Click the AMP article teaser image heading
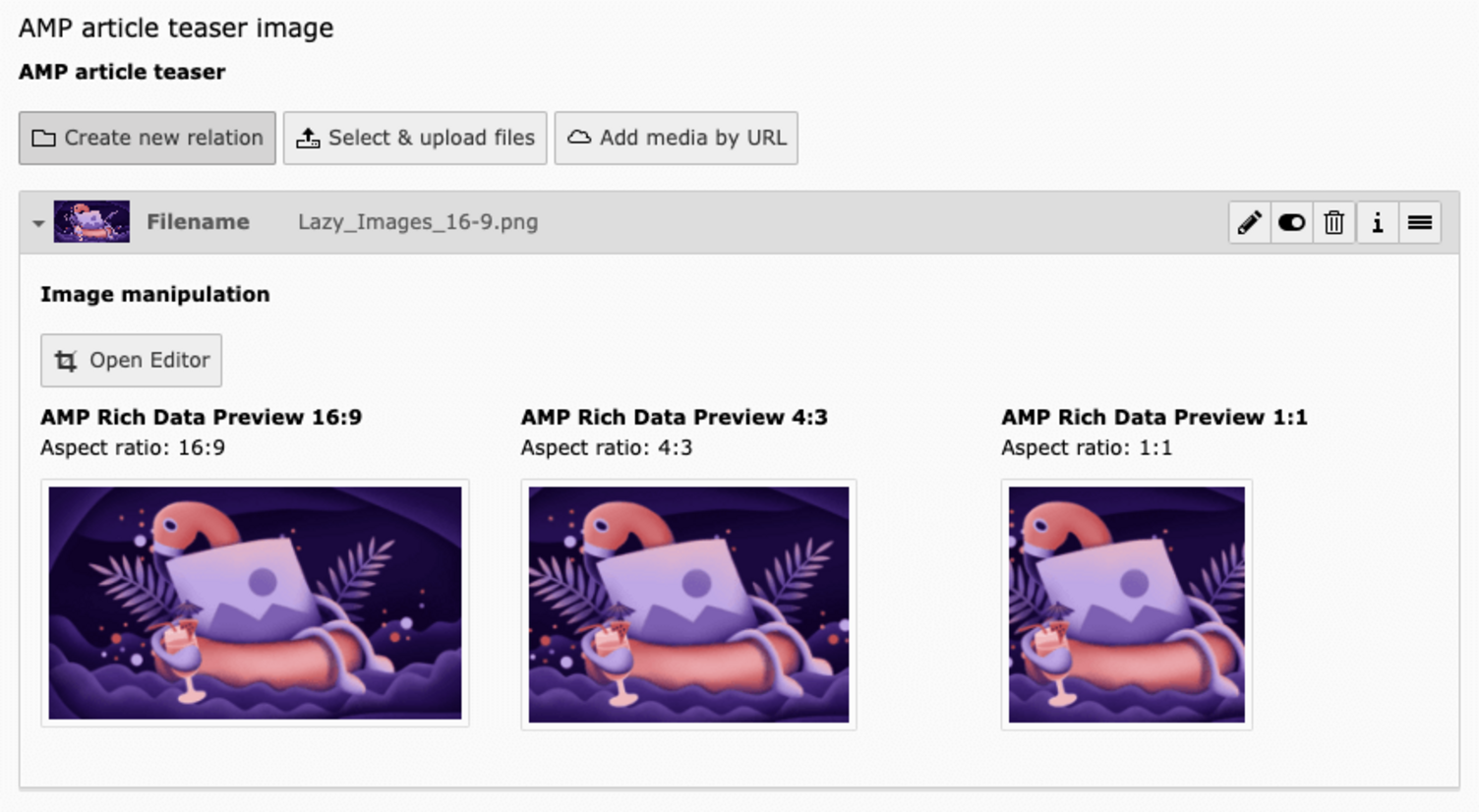1479x812 pixels. (176, 28)
